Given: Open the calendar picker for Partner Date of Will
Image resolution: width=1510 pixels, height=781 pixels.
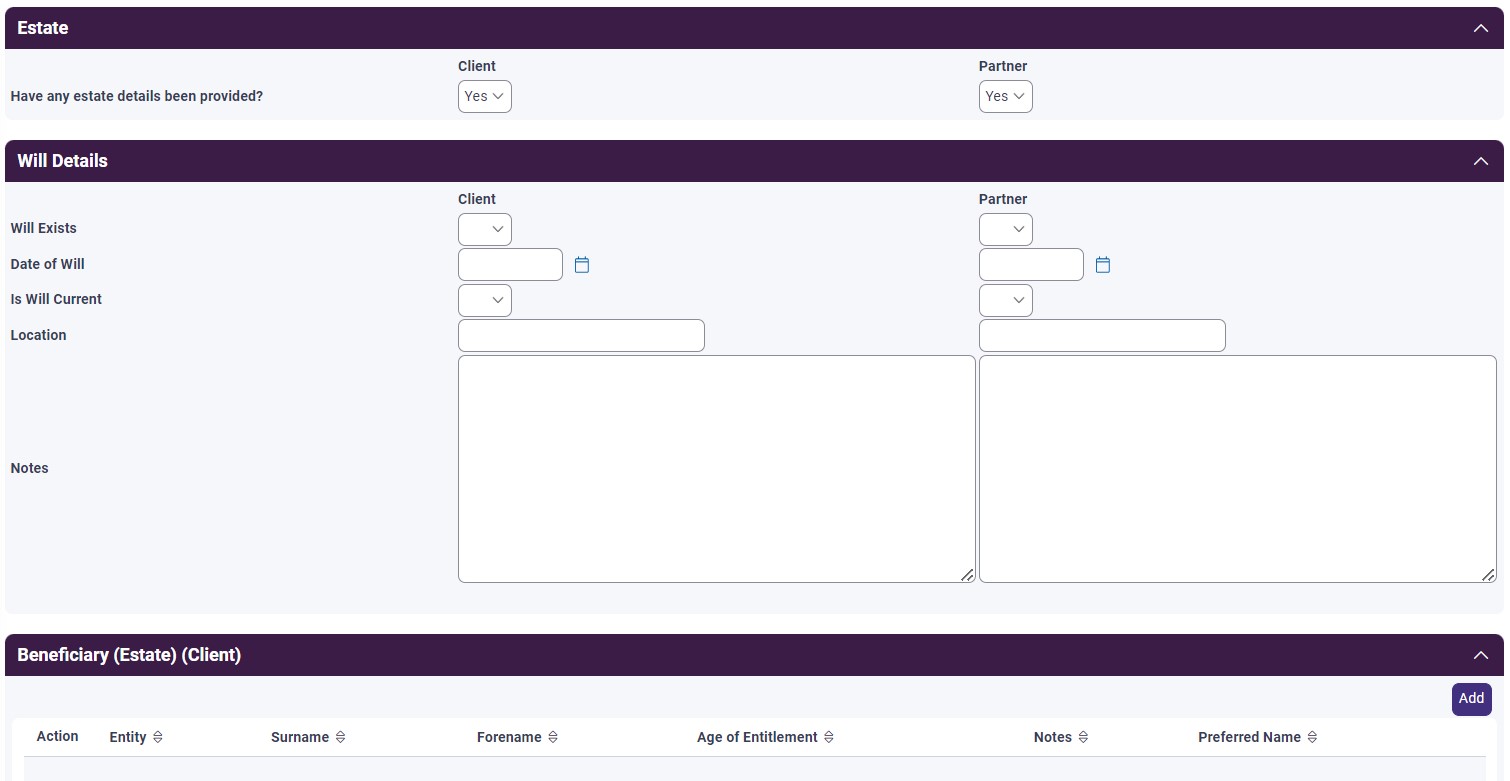Looking at the screenshot, I should [1102, 264].
